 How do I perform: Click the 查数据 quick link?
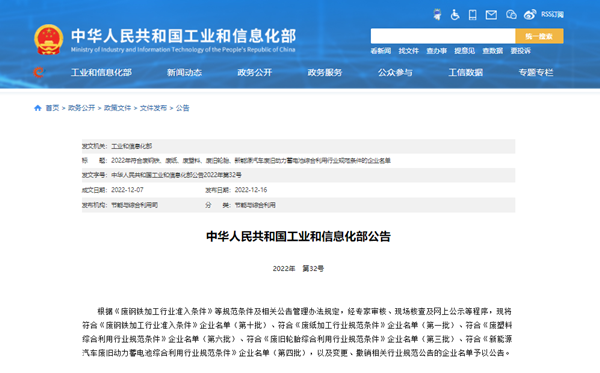pyautogui.click(x=492, y=51)
